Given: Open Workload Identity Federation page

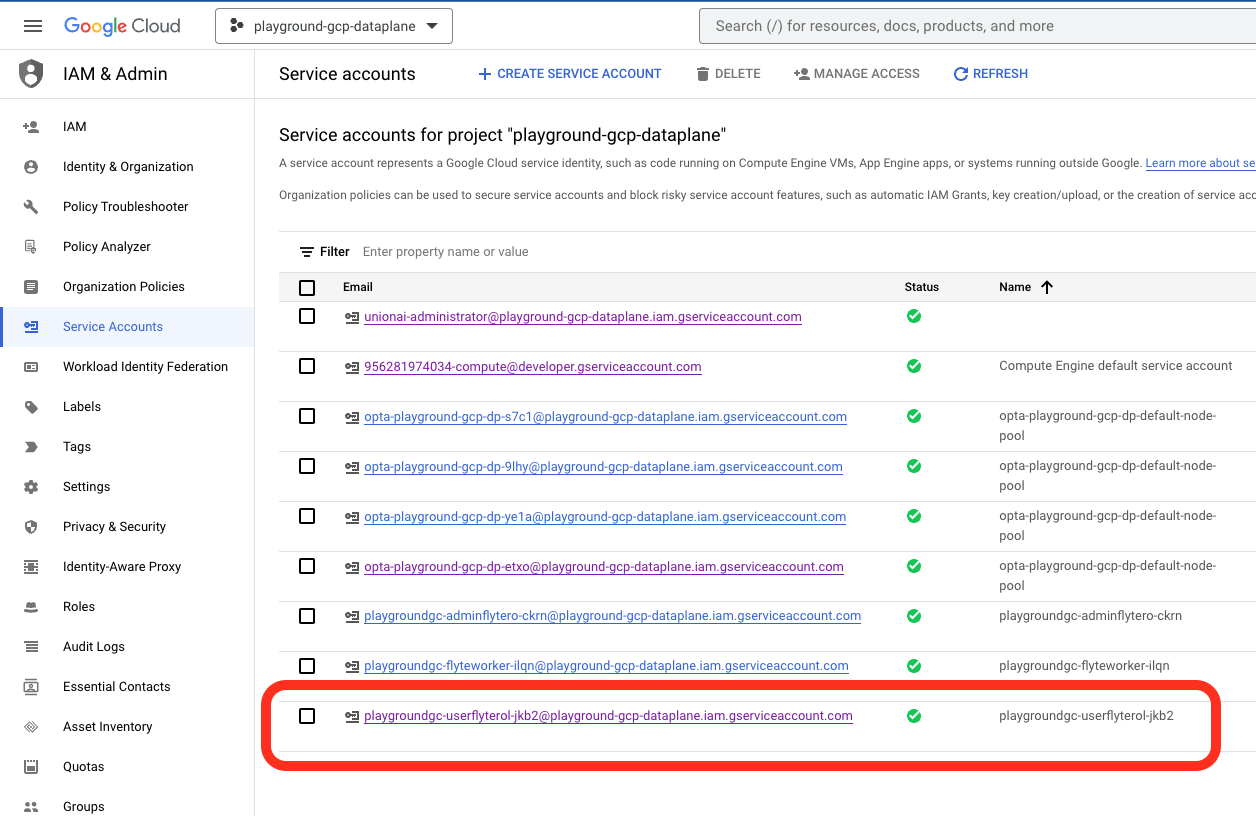Looking at the screenshot, I should pos(145,367).
